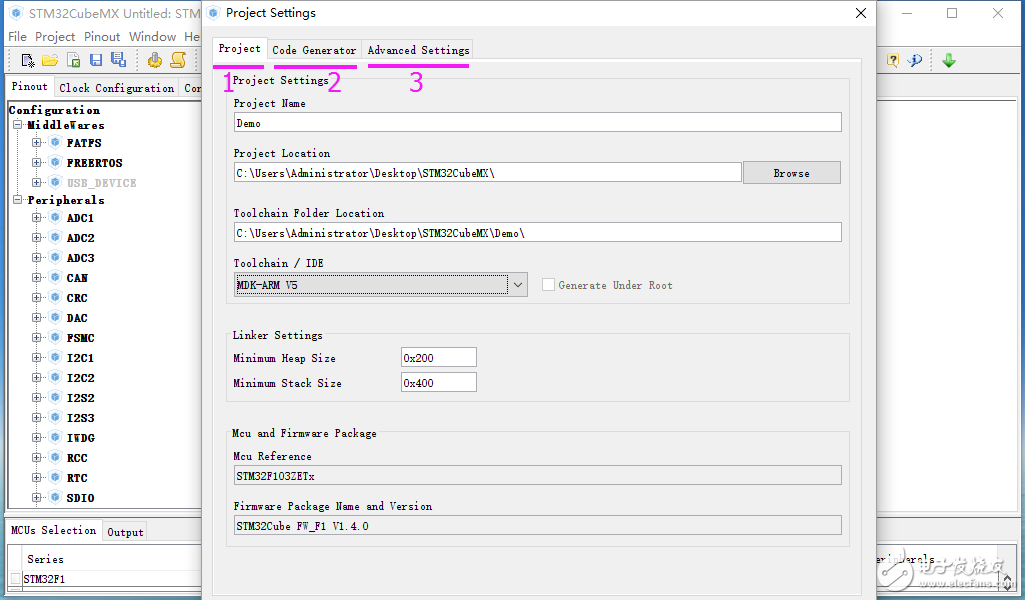Click the Save Project floppy icon
This screenshot has width=1025, height=600.
pyautogui.click(x=96, y=61)
